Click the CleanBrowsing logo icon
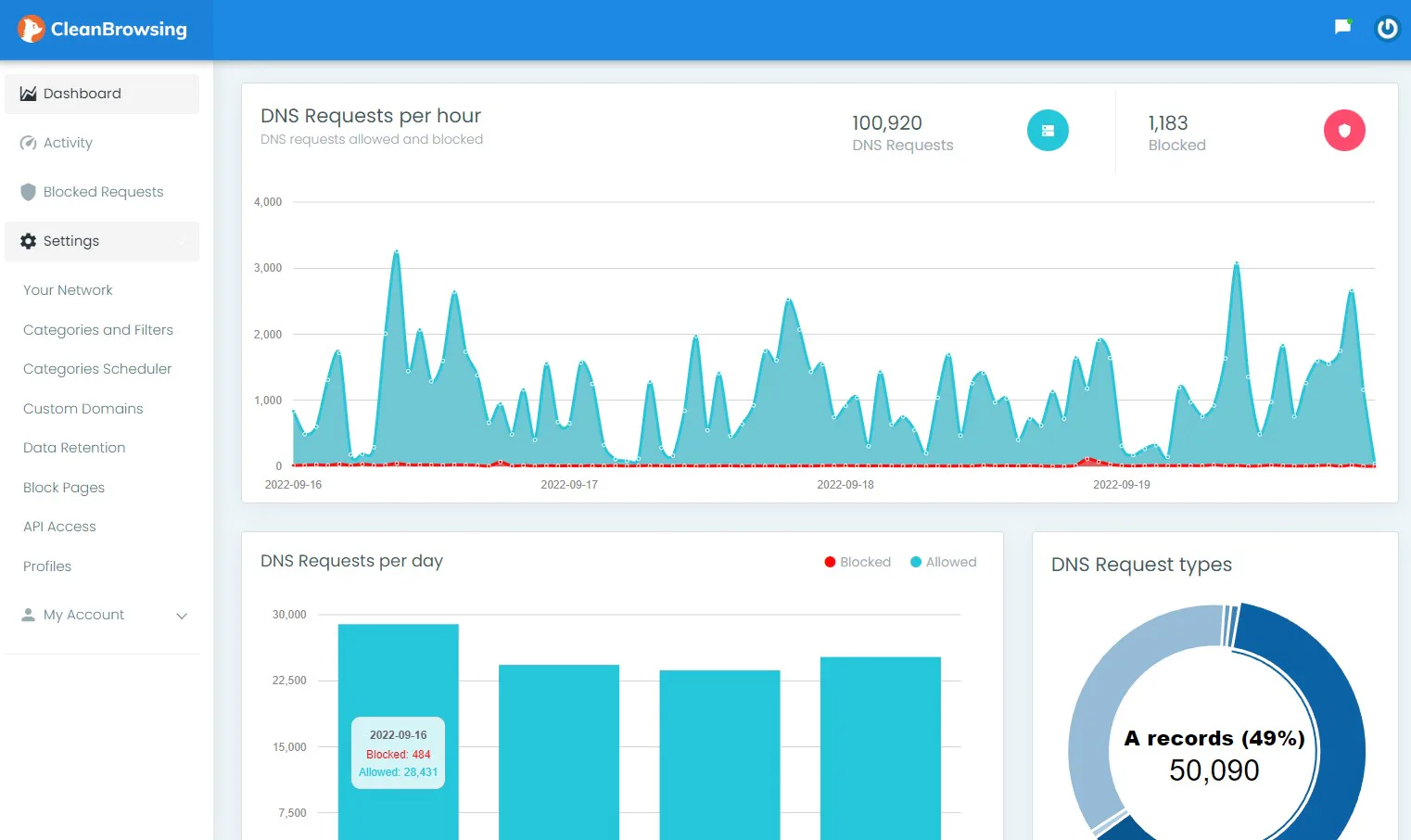 tap(31, 30)
